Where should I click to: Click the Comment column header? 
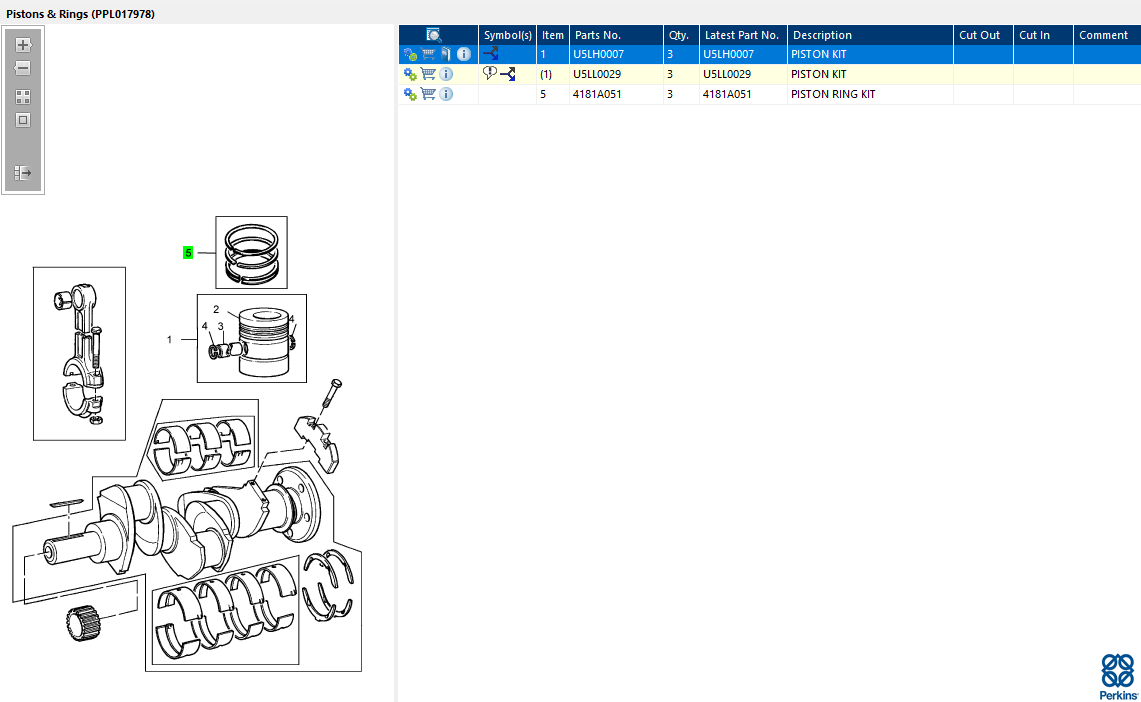(x=1107, y=35)
